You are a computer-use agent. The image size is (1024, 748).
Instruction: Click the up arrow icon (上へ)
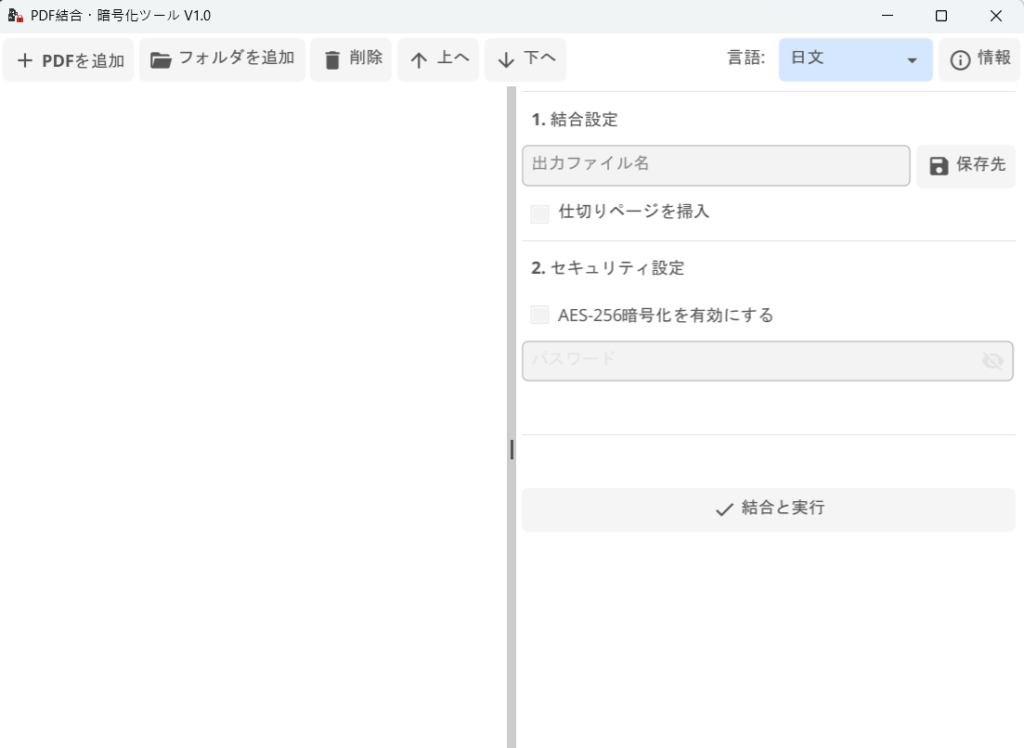click(419, 60)
